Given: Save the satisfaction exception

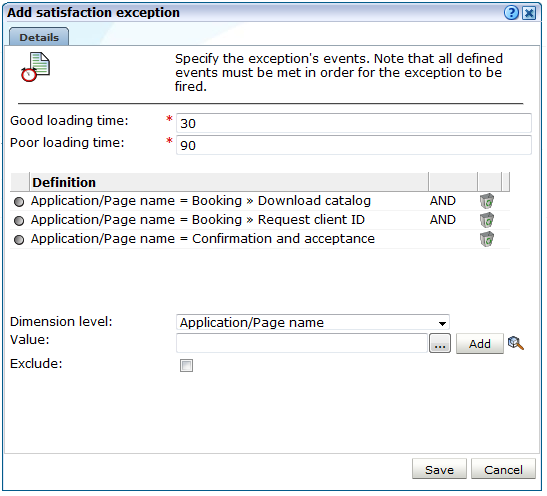Looking at the screenshot, I should point(439,469).
